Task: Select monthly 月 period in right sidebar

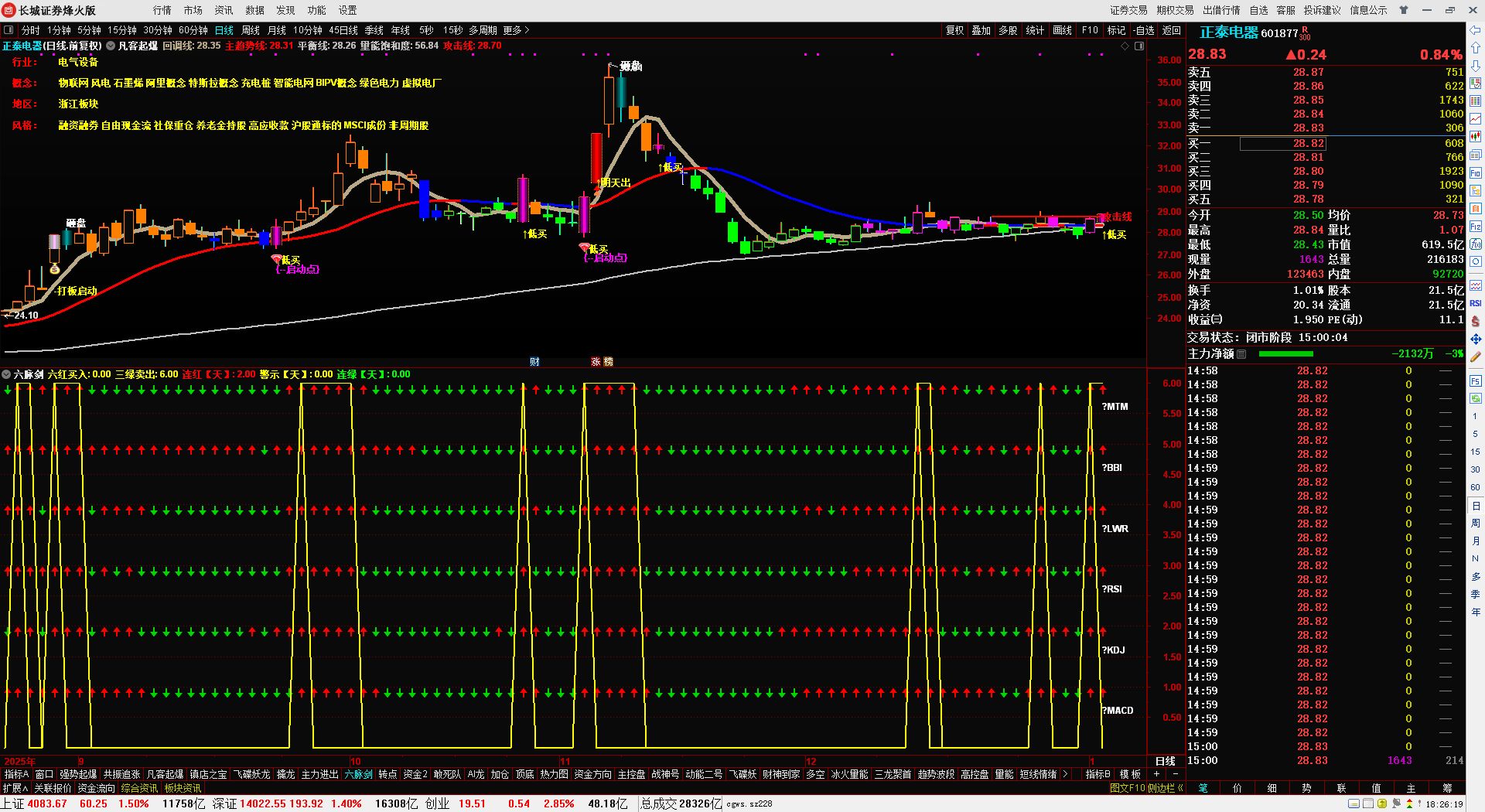Action: point(1476,541)
